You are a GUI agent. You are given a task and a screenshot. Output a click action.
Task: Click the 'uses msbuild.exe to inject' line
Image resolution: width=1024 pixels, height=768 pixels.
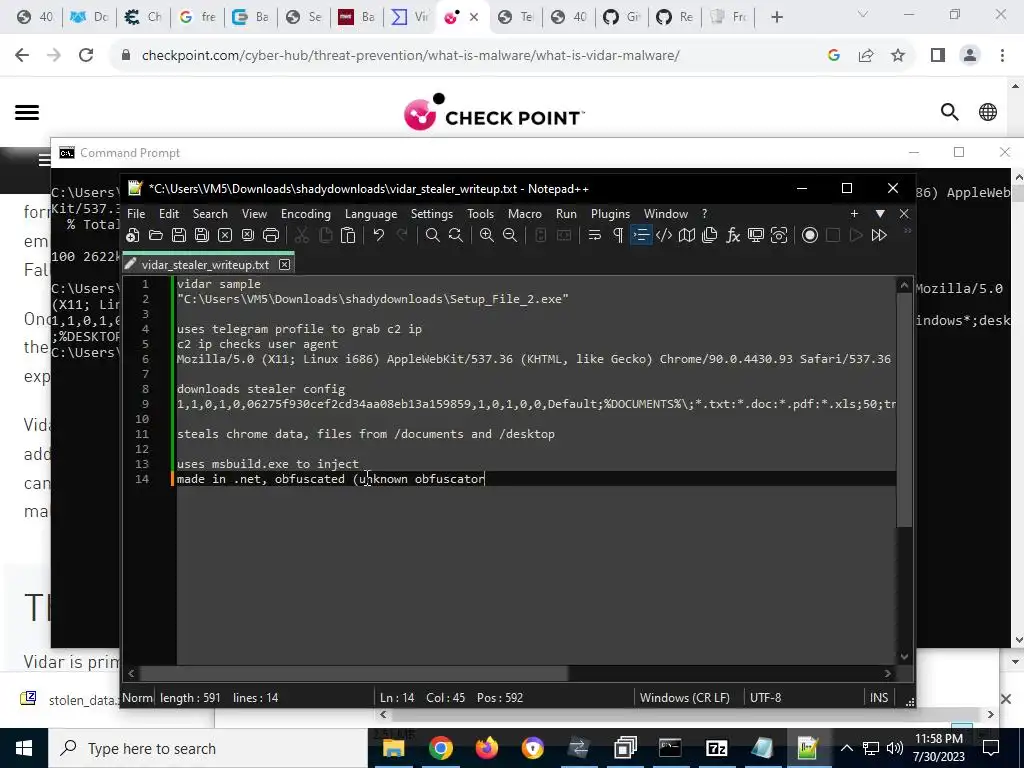pos(268,464)
